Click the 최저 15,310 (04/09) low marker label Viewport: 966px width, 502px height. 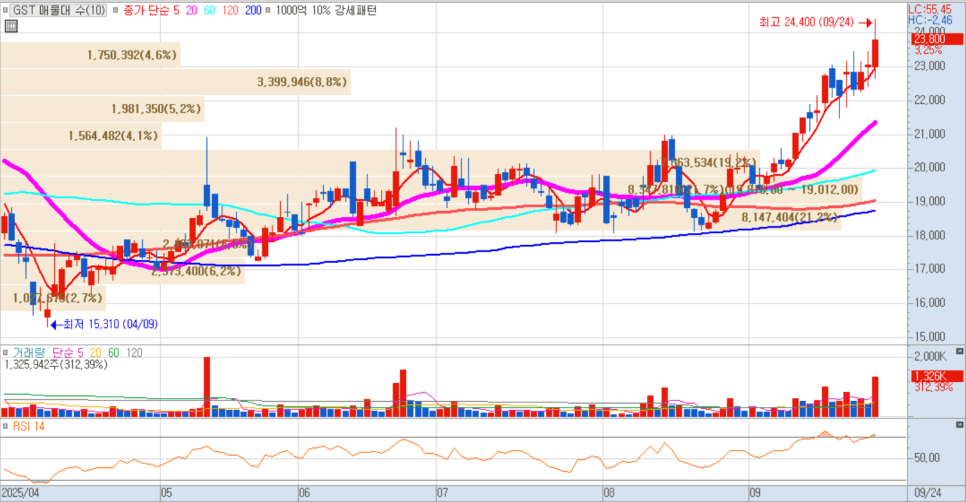(110, 324)
